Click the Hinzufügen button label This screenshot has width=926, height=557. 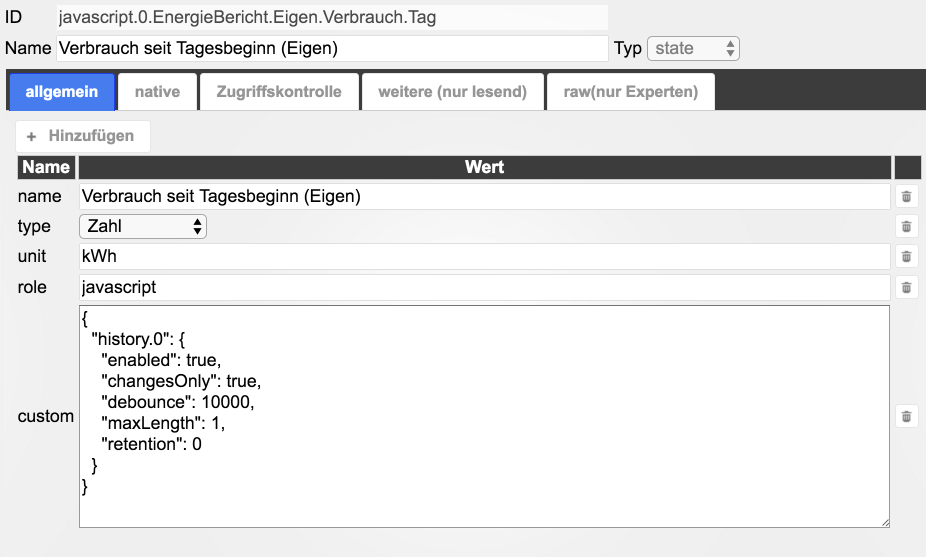pyautogui.click(x=91, y=136)
